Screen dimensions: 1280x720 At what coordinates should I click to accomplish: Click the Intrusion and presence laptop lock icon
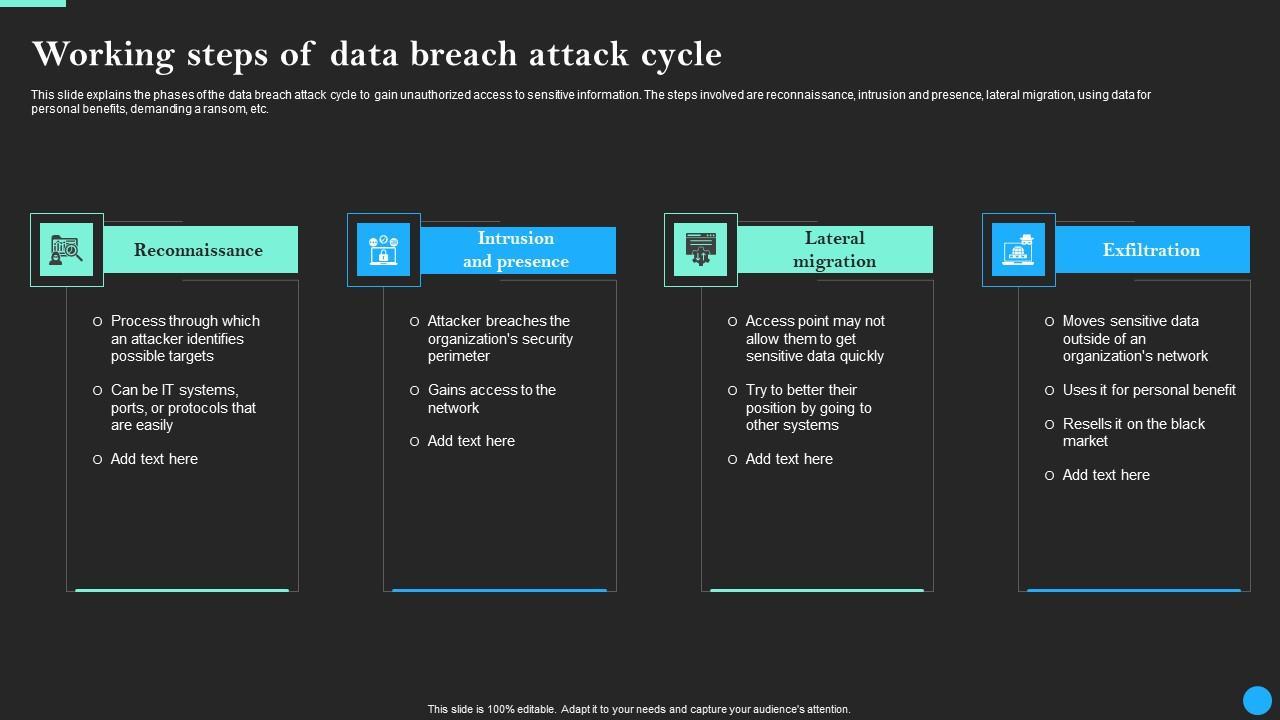coord(384,250)
